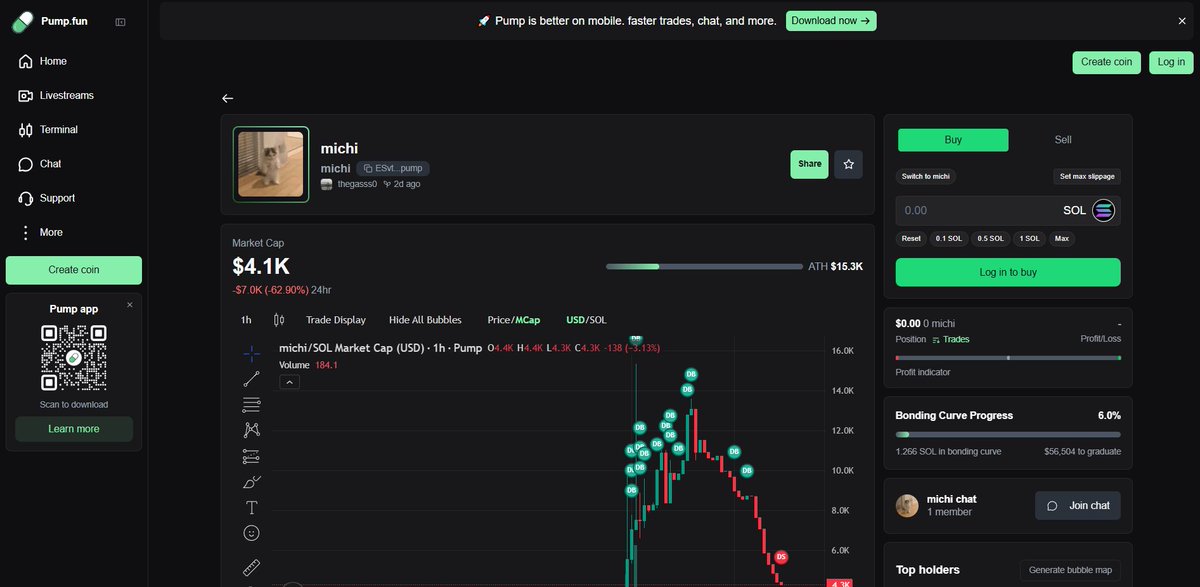Click Switch to michi toggle
1200x587 pixels.
[925, 176]
